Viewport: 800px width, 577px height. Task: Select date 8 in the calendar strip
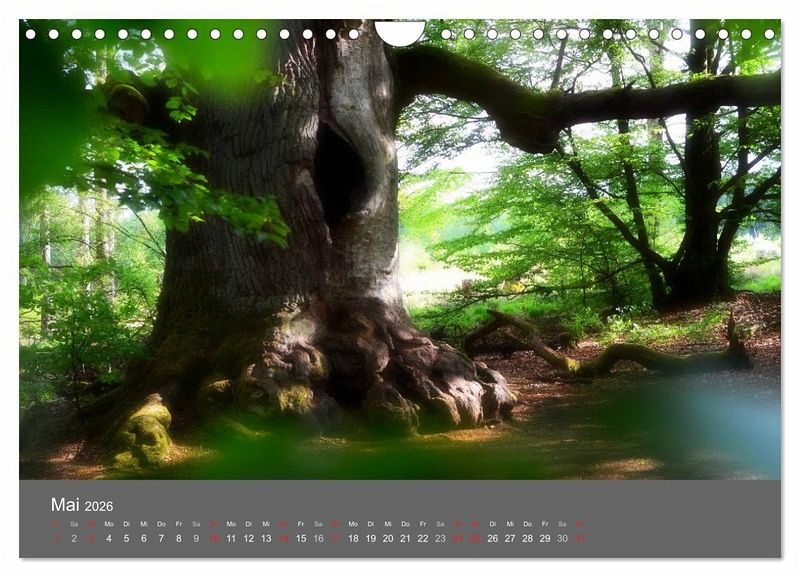tap(179, 538)
